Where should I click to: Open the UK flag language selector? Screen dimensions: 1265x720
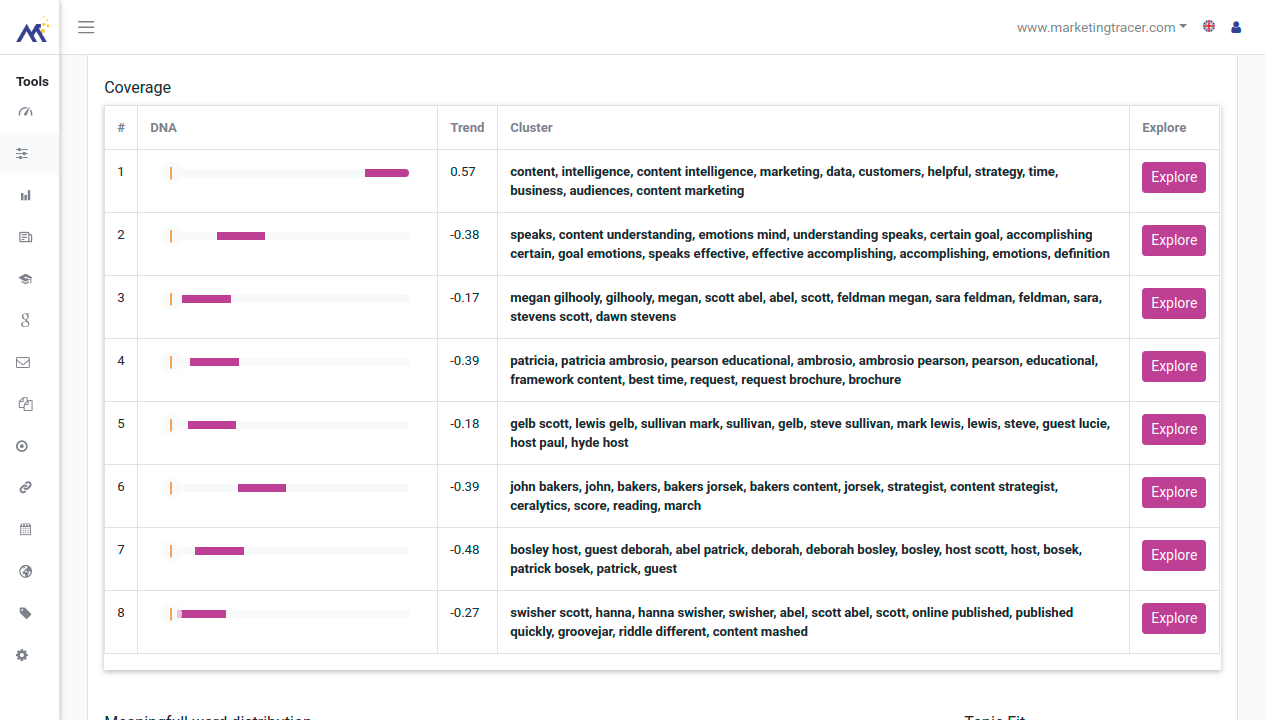click(1209, 27)
